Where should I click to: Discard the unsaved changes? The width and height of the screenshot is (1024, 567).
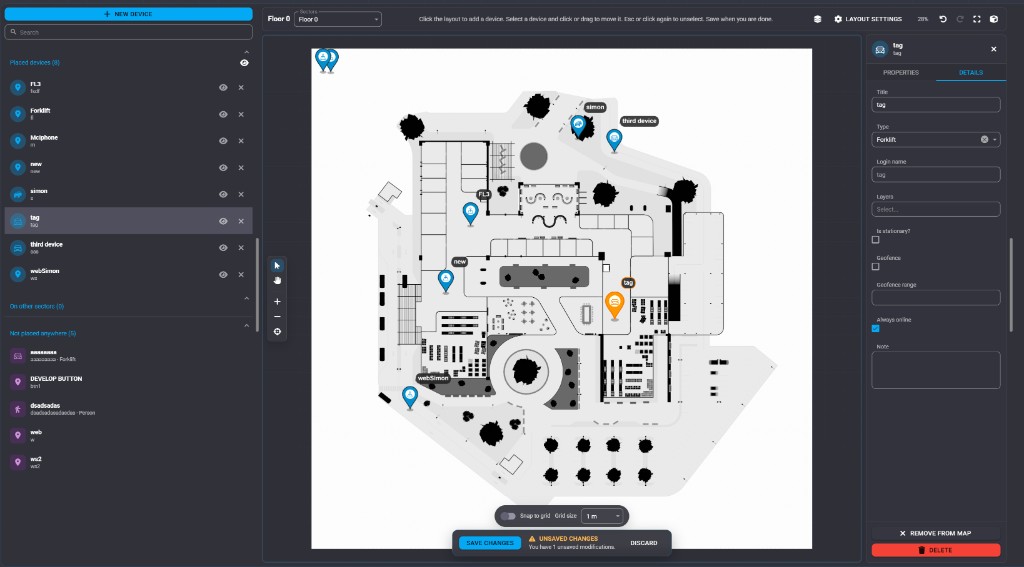click(644, 543)
